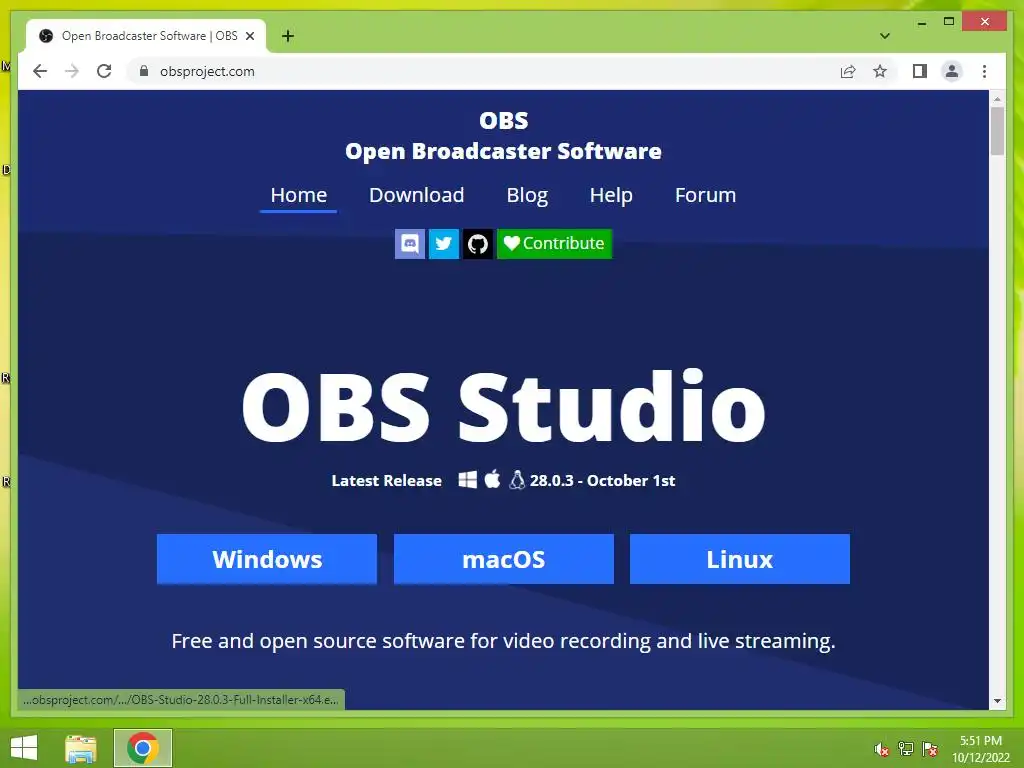
Task: Click the Windows logo release icon
Action: [468, 479]
